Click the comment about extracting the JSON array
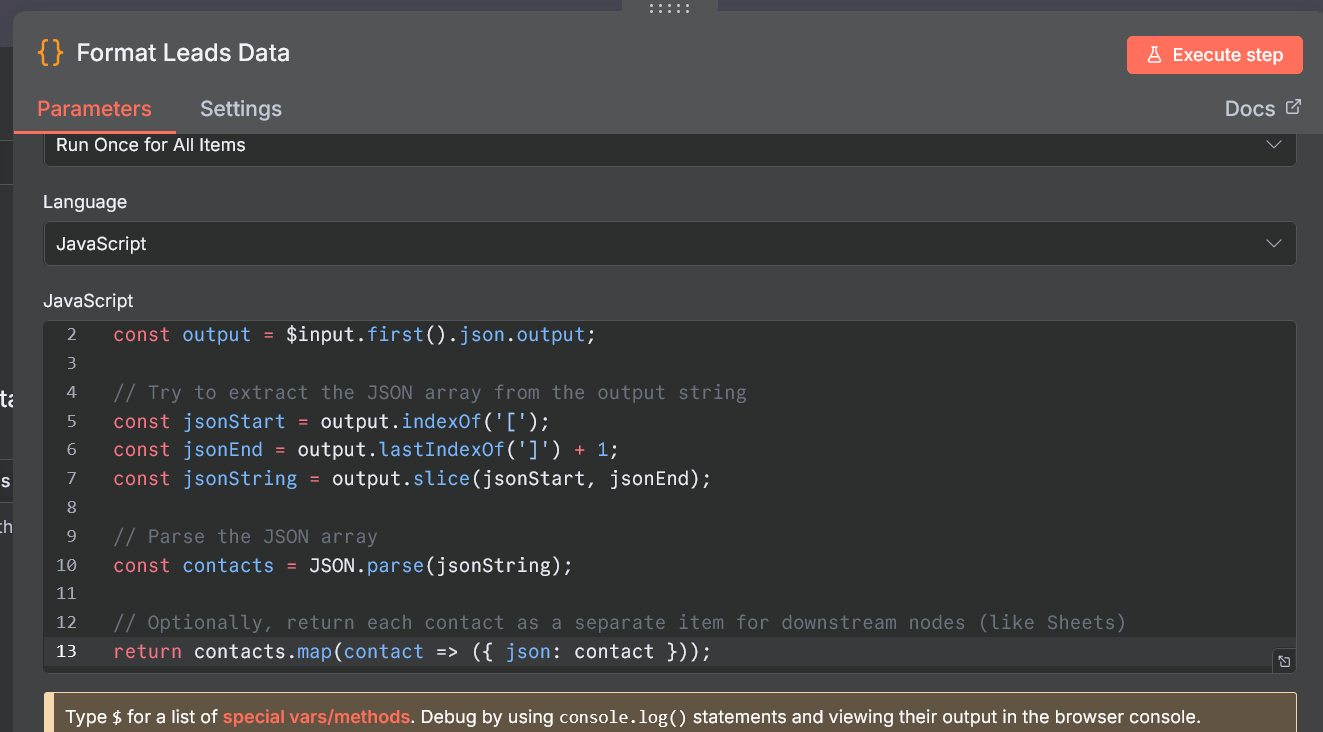1323x732 pixels. (x=430, y=392)
